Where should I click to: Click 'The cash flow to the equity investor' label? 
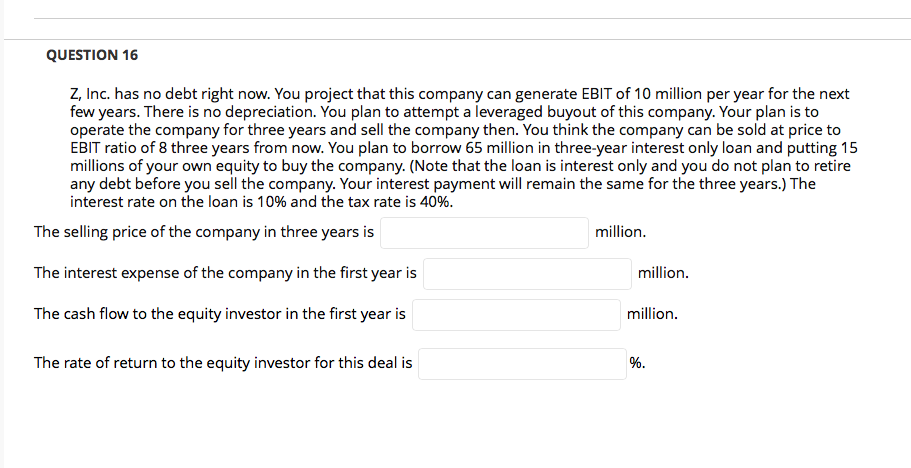(220, 314)
